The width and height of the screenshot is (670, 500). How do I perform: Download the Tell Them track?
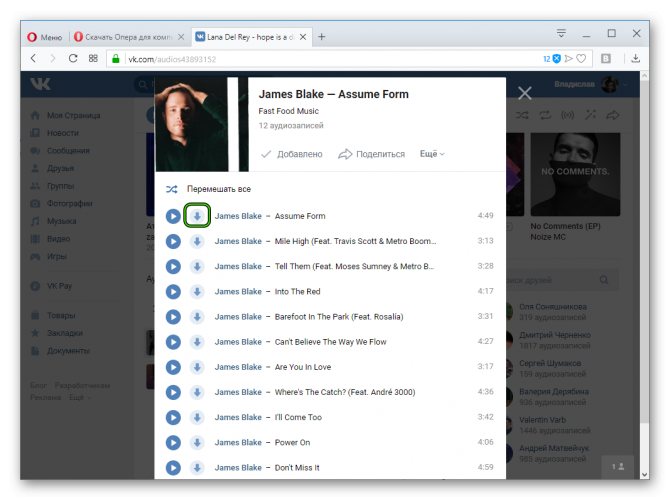click(x=197, y=267)
